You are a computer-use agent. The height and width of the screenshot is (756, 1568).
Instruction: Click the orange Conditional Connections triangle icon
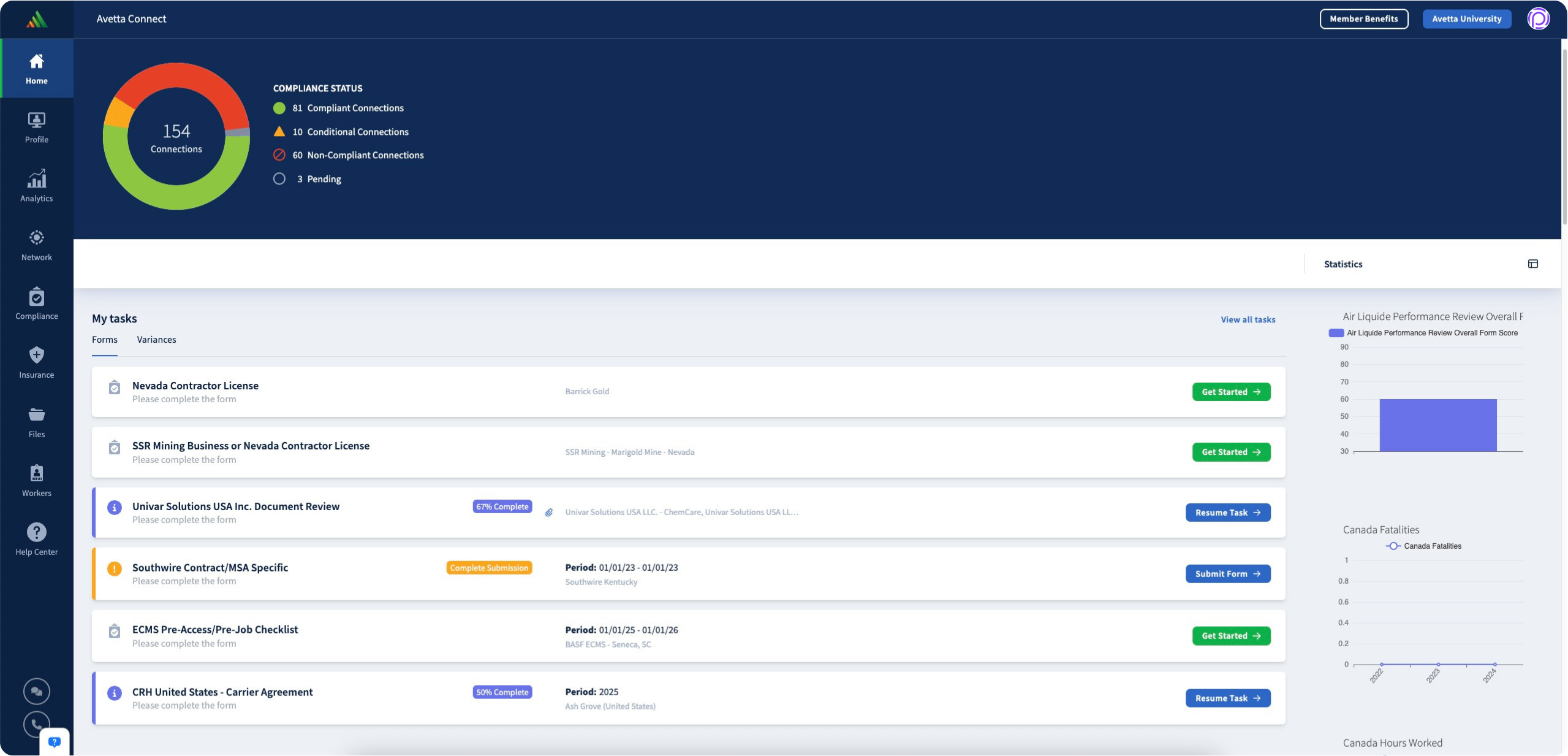(x=279, y=131)
